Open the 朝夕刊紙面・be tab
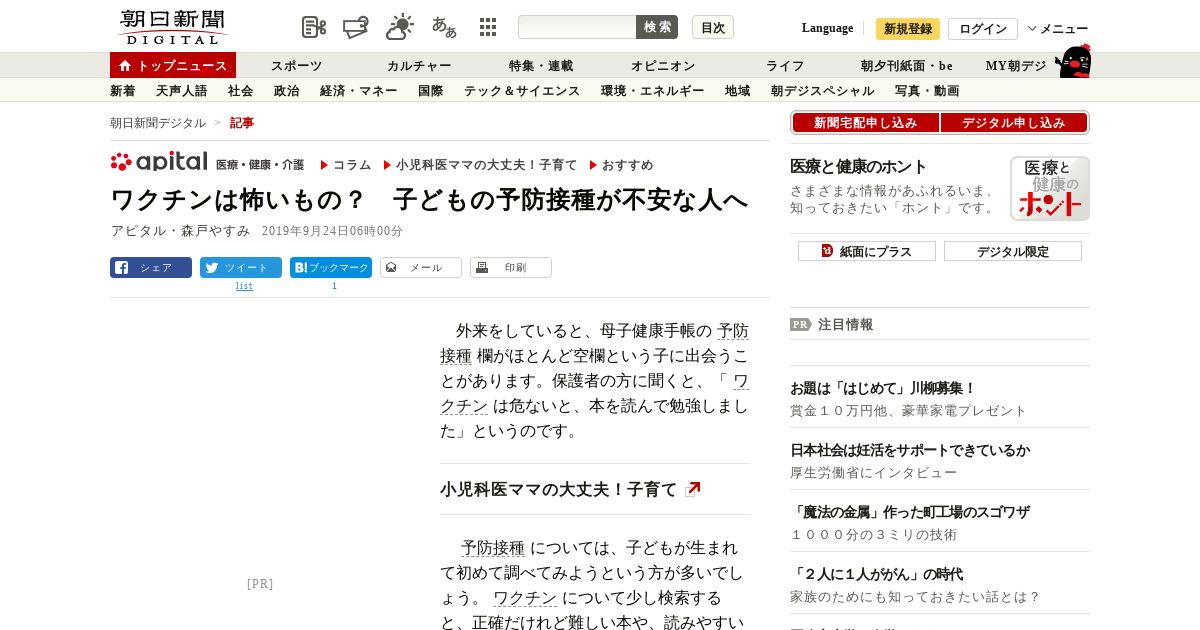This screenshot has width=1200, height=630. [x=907, y=66]
